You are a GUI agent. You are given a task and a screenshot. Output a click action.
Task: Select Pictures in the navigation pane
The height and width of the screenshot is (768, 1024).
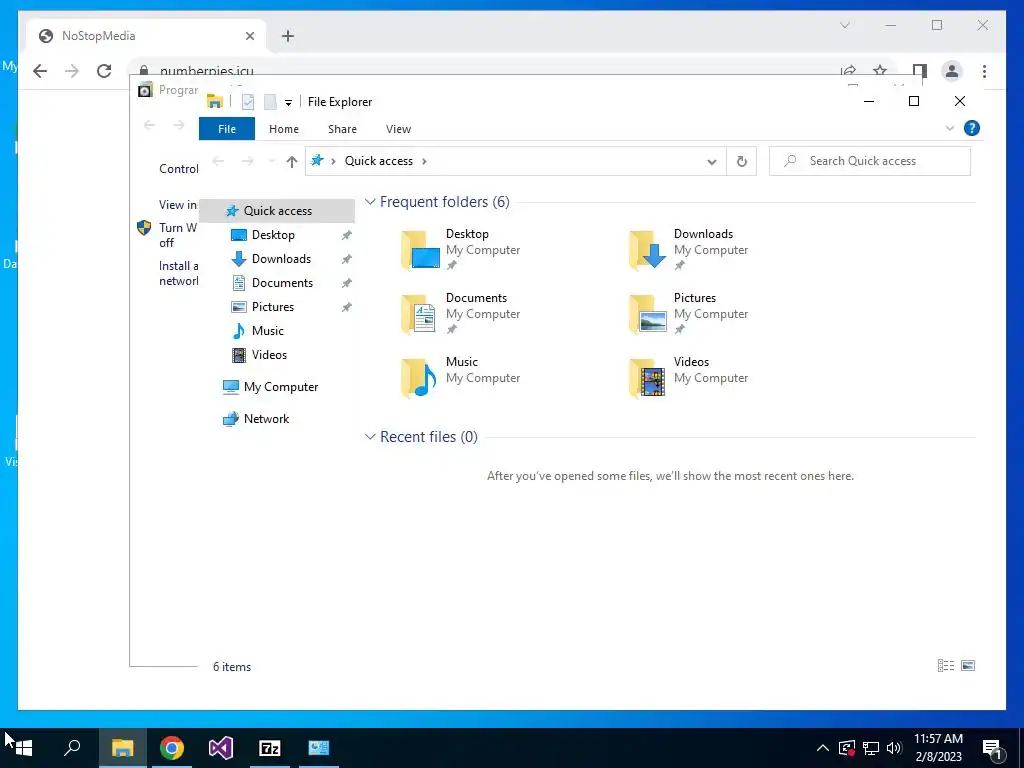[272, 307]
